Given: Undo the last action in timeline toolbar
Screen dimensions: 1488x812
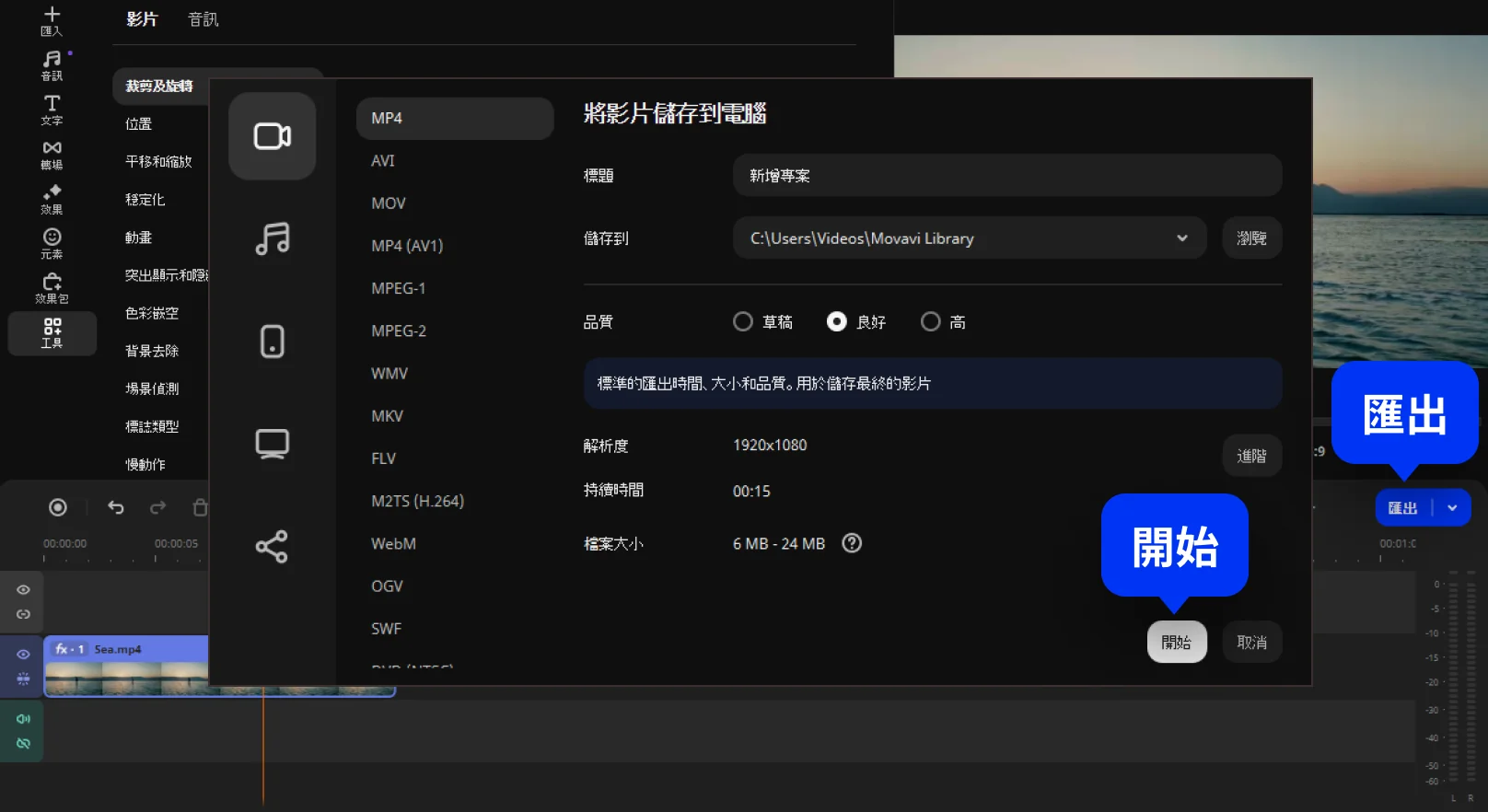Looking at the screenshot, I should [x=115, y=507].
